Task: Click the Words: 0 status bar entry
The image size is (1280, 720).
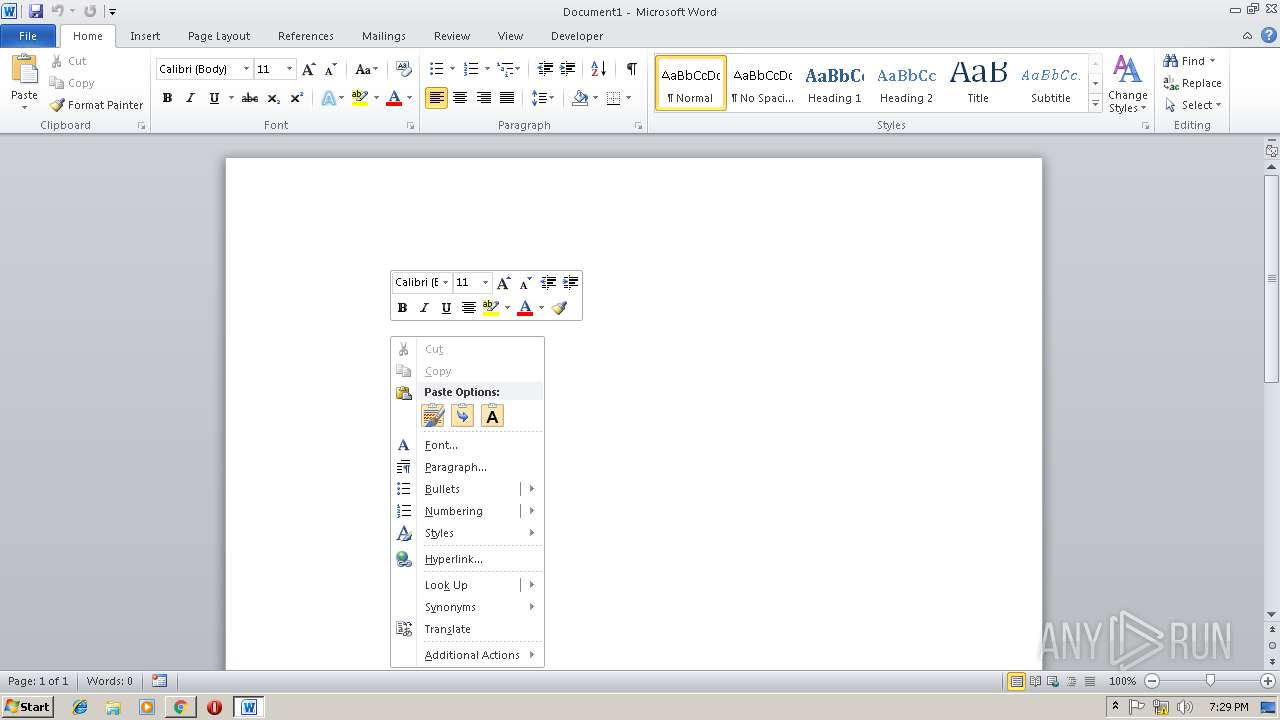Action: pos(109,681)
